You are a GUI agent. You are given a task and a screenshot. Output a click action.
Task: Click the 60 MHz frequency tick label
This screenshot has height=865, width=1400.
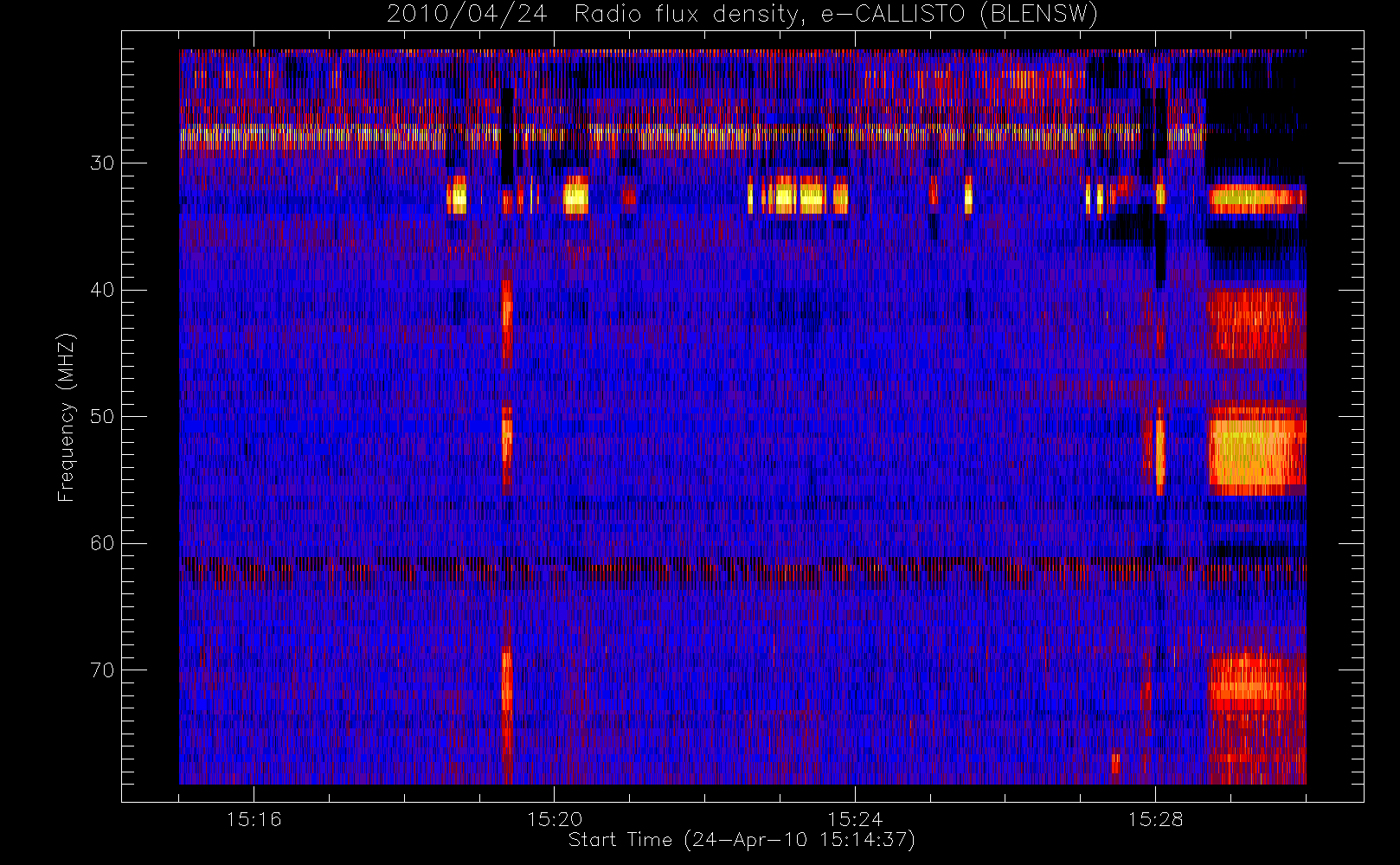(x=102, y=543)
